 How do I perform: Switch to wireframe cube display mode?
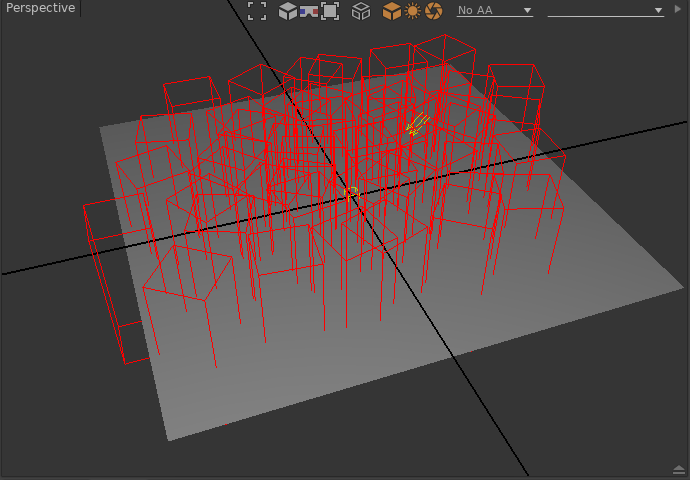pos(361,11)
